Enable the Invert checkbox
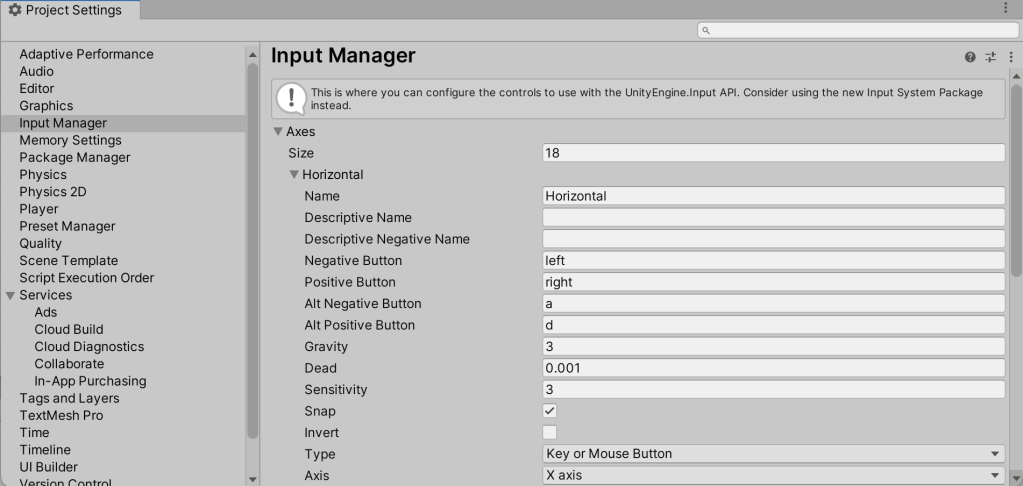1023x486 pixels. click(x=550, y=433)
